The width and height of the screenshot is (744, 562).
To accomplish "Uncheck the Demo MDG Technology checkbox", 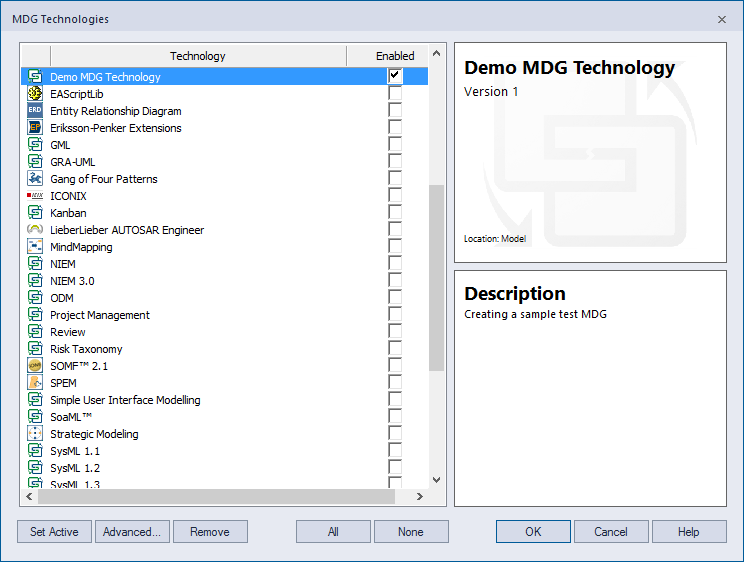I will point(395,76).
